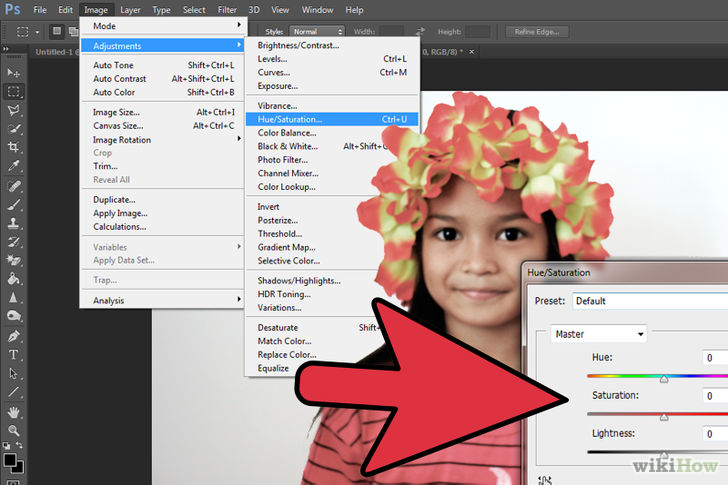728x485 pixels.
Task: Select Image Size menu entry
Action: pos(163,112)
